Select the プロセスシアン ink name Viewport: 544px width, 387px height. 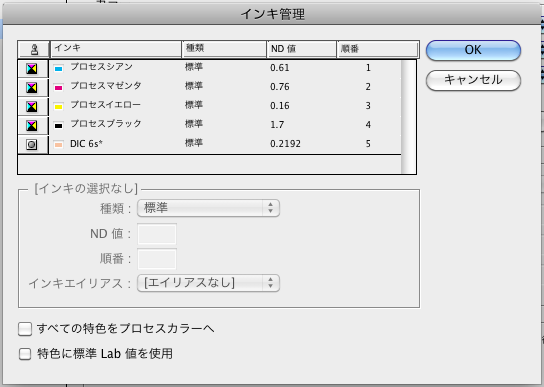point(101,67)
